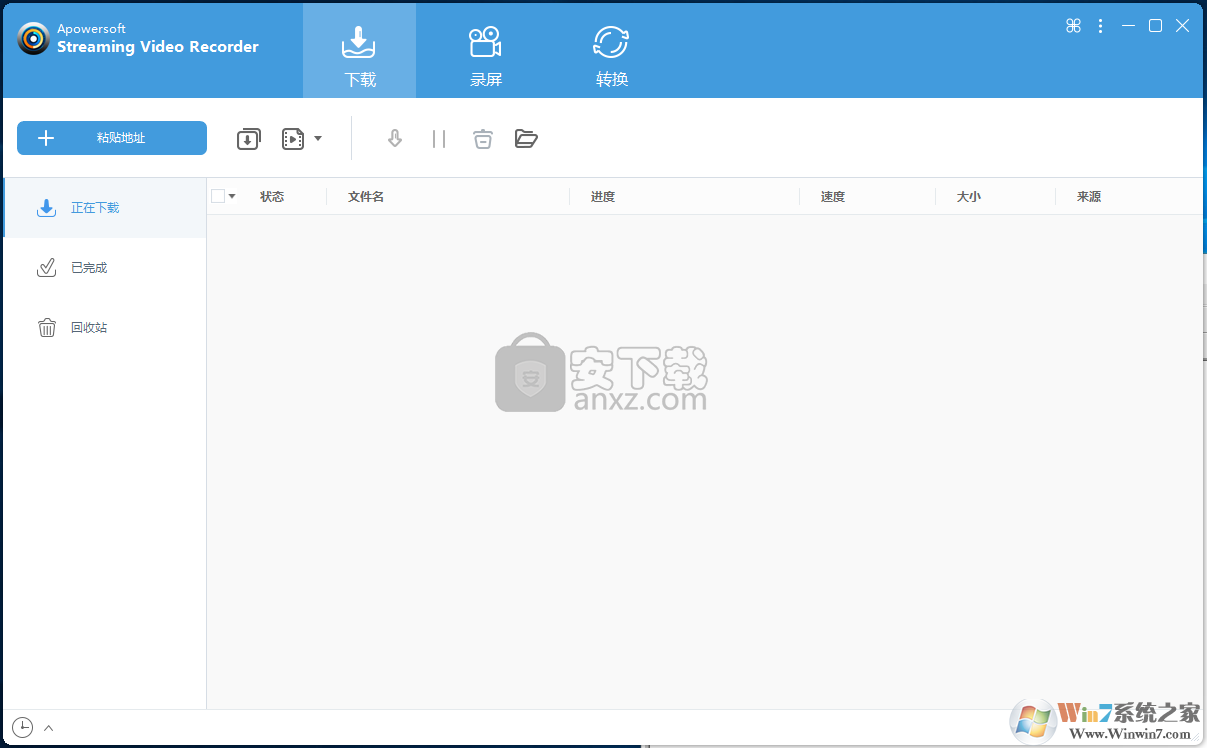Click the batch download icon
The height and width of the screenshot is (748, 1207).
coord(248,139)
